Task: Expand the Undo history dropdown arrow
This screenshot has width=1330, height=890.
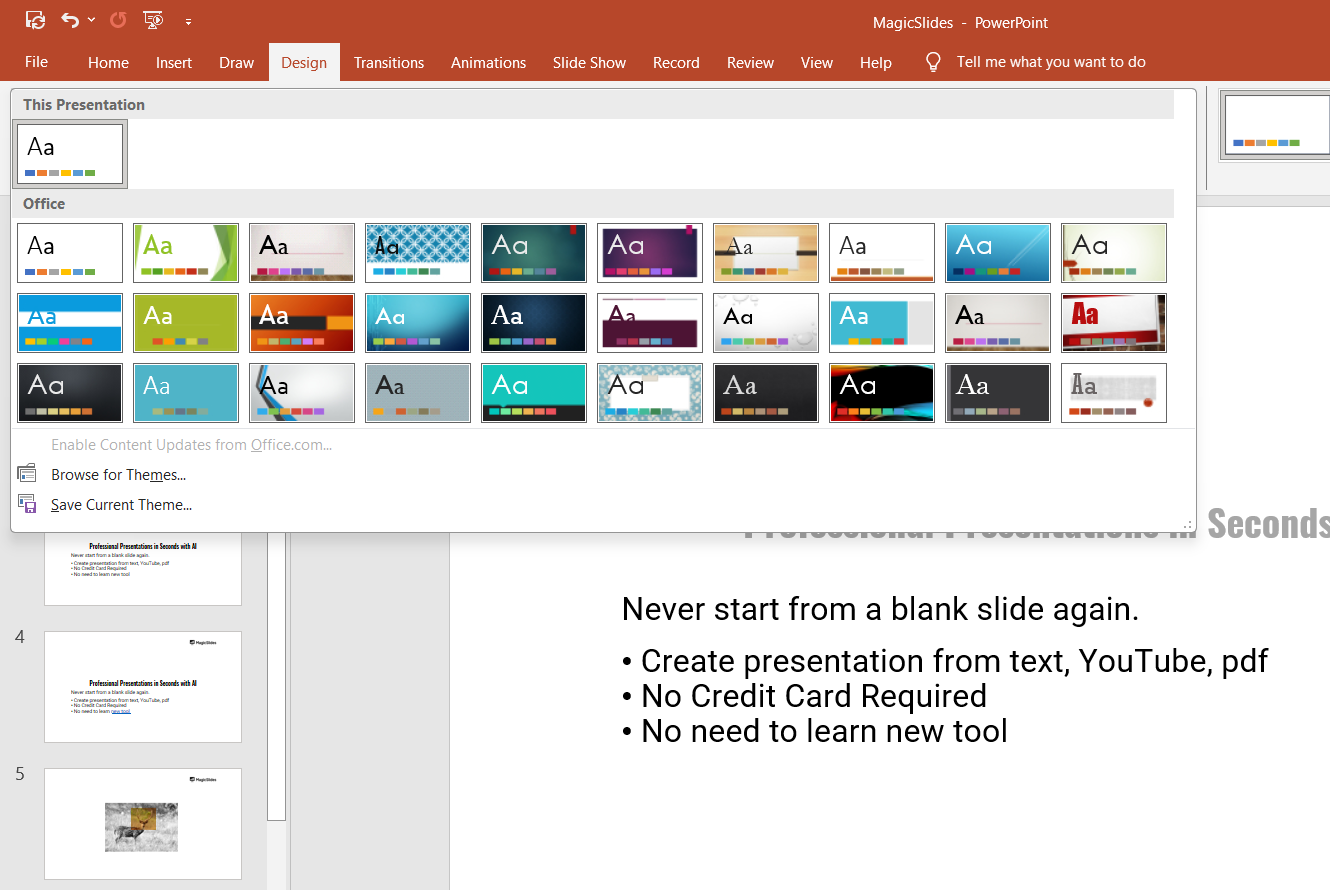Action: pos(92,20)
